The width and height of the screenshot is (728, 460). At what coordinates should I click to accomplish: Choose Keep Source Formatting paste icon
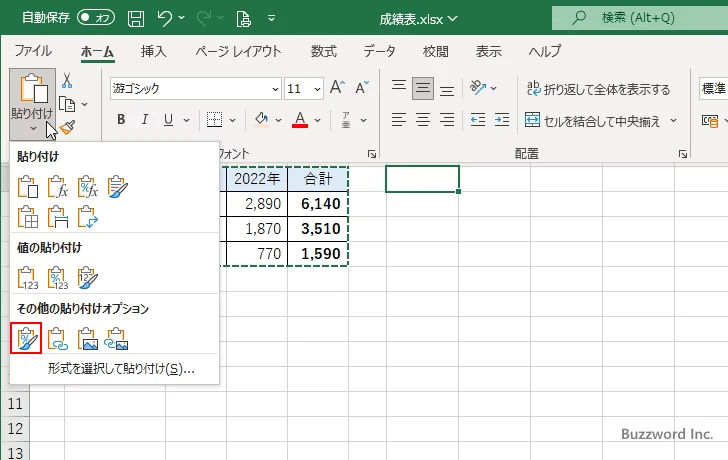(x=117, y=187)
